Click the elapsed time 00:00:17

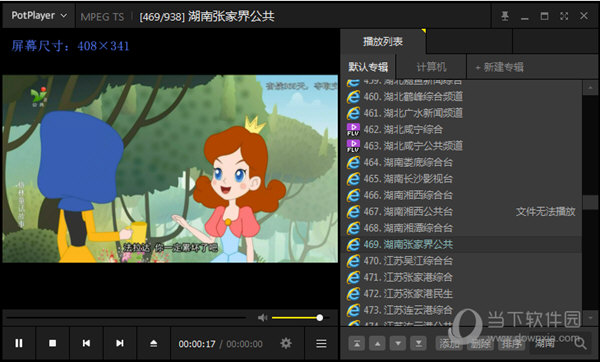197,344
